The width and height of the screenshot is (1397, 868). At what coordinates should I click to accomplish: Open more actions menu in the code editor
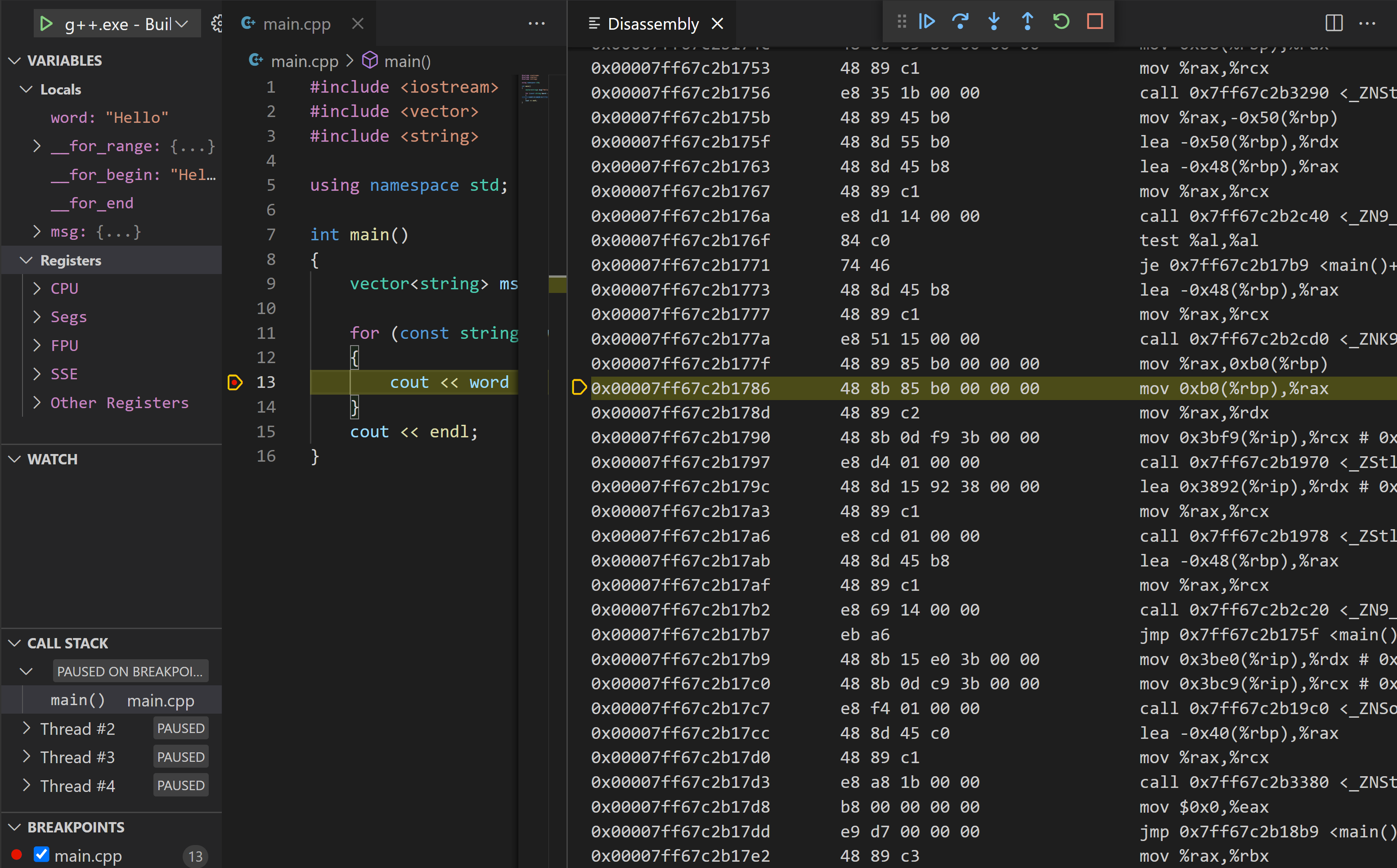click(x=536, y=23)
